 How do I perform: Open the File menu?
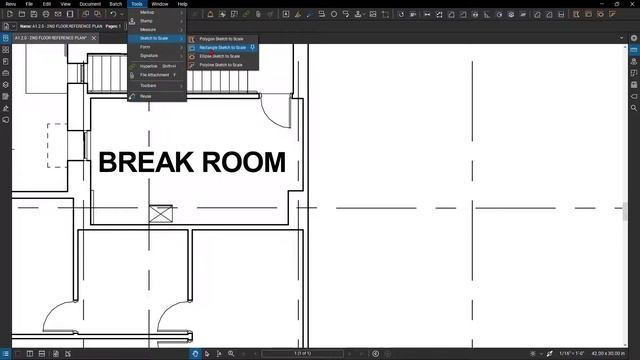[29, 4]
